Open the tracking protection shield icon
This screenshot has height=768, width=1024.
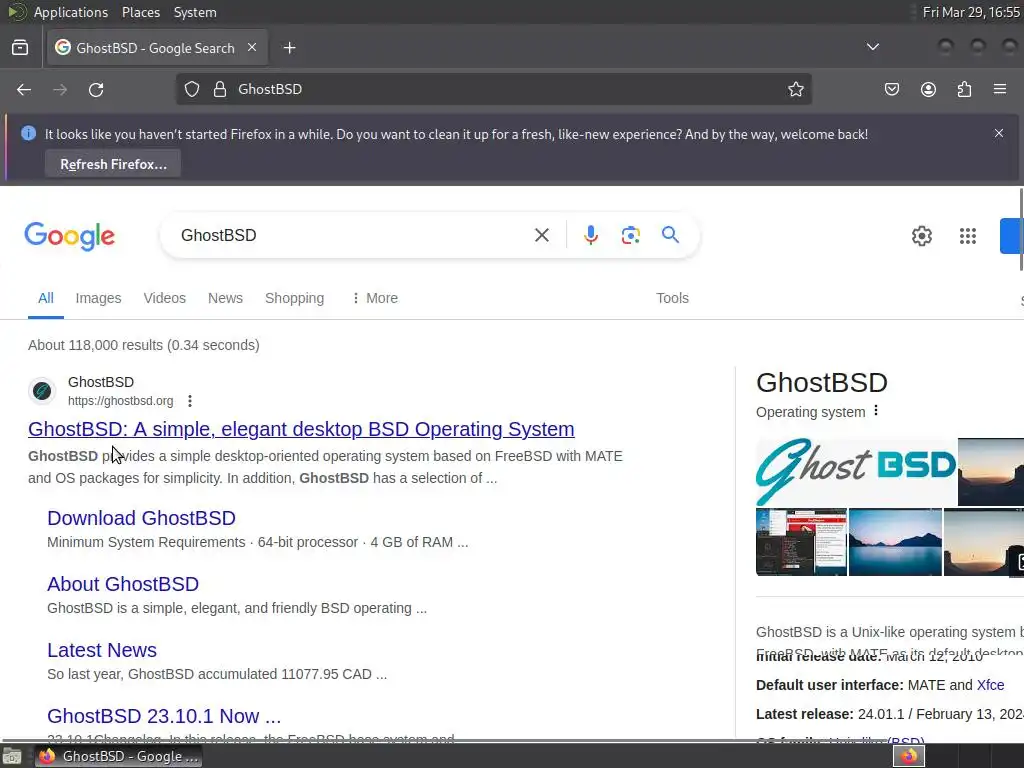tap(191, 89)
